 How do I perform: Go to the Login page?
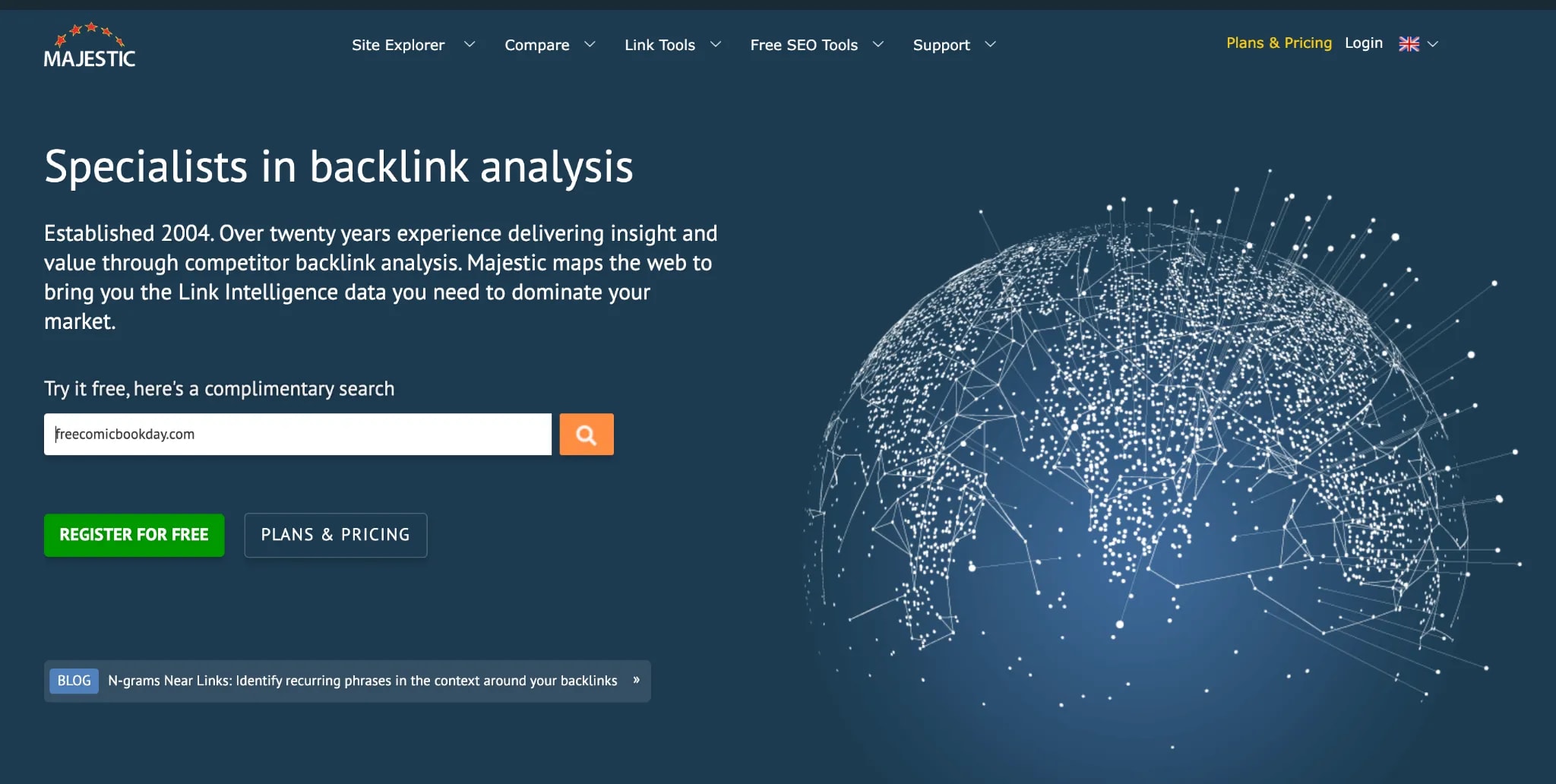pyautogui.click(x=1364, y=43)
